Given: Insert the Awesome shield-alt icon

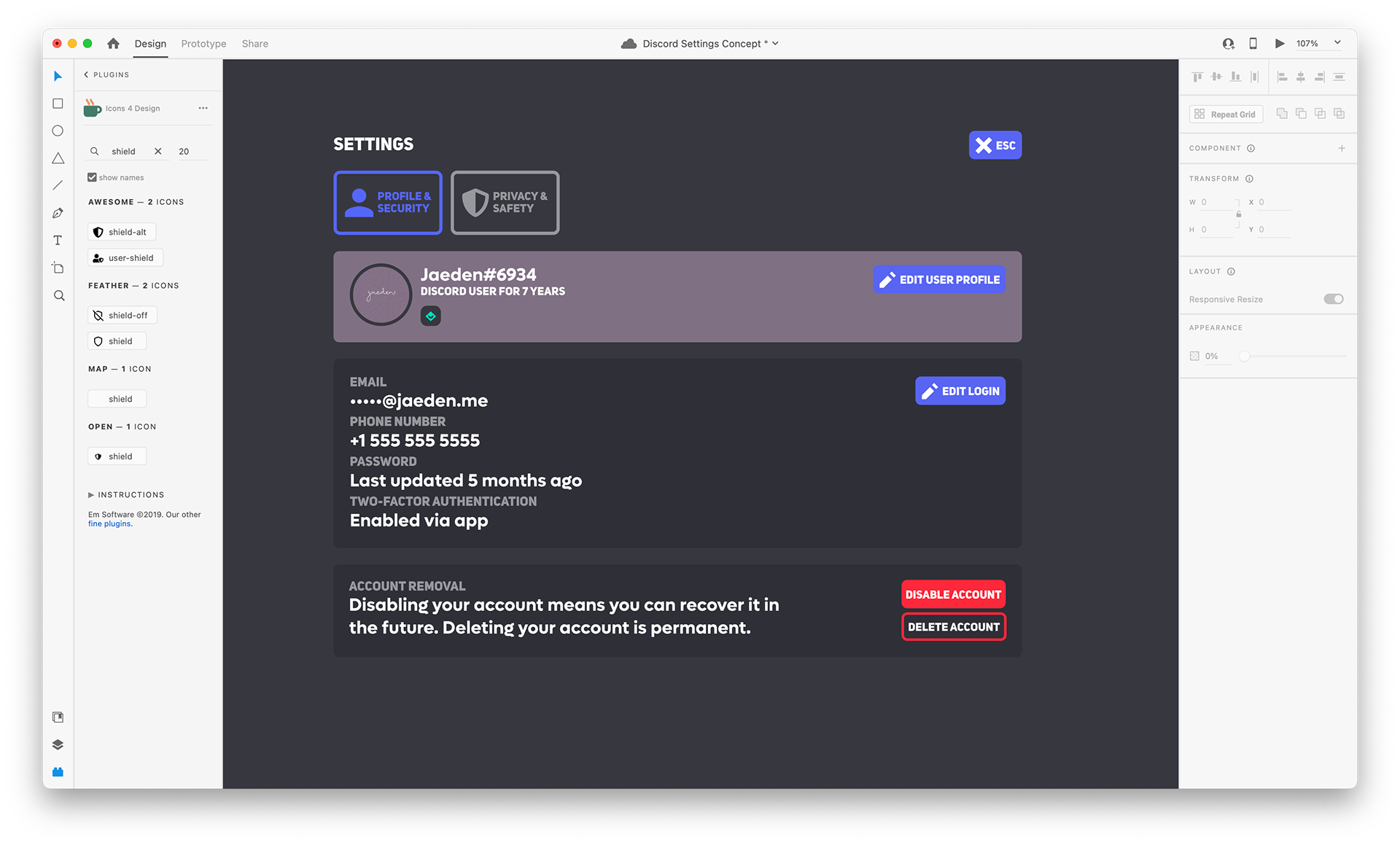Looking at the screenshot, I should (x=121, y=232).
